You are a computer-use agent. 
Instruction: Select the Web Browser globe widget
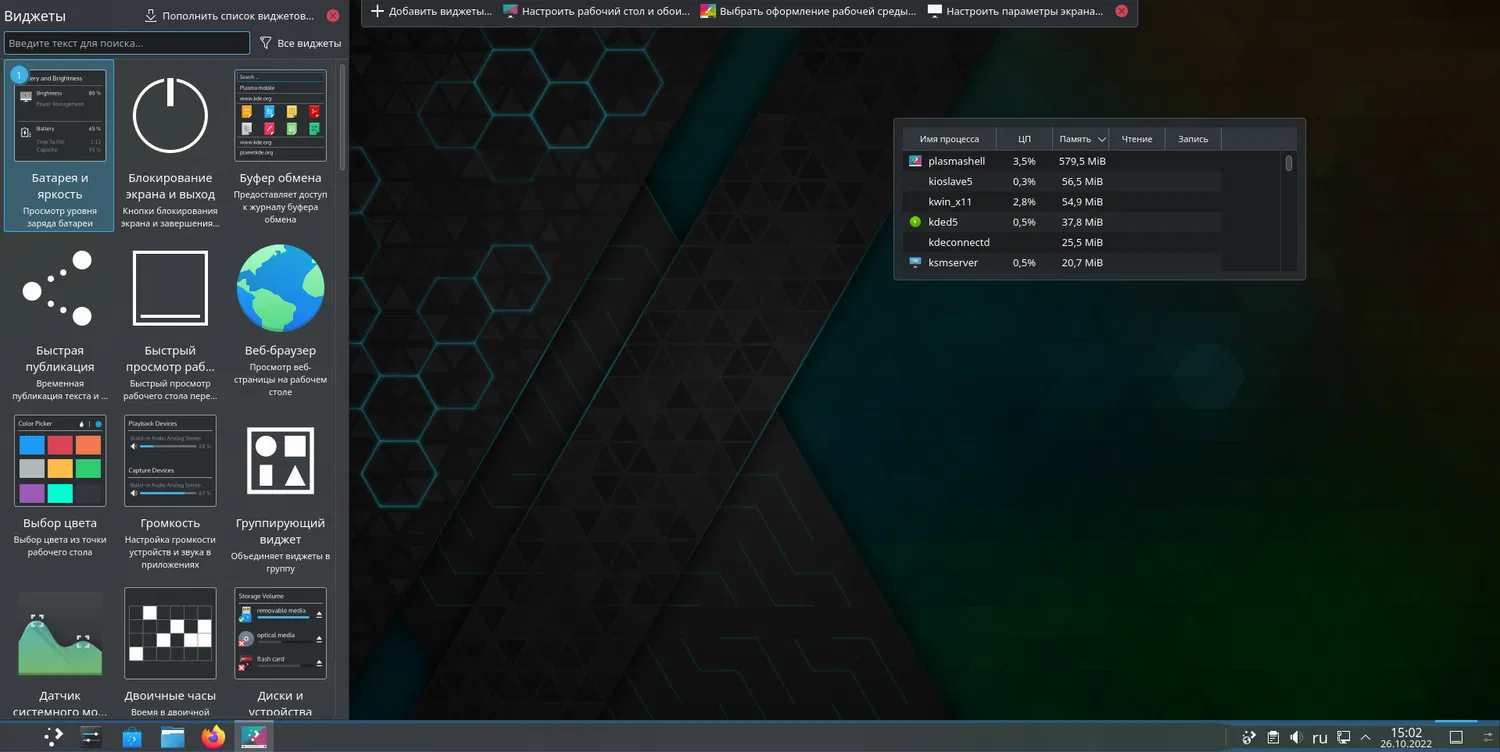pos(280,288)
